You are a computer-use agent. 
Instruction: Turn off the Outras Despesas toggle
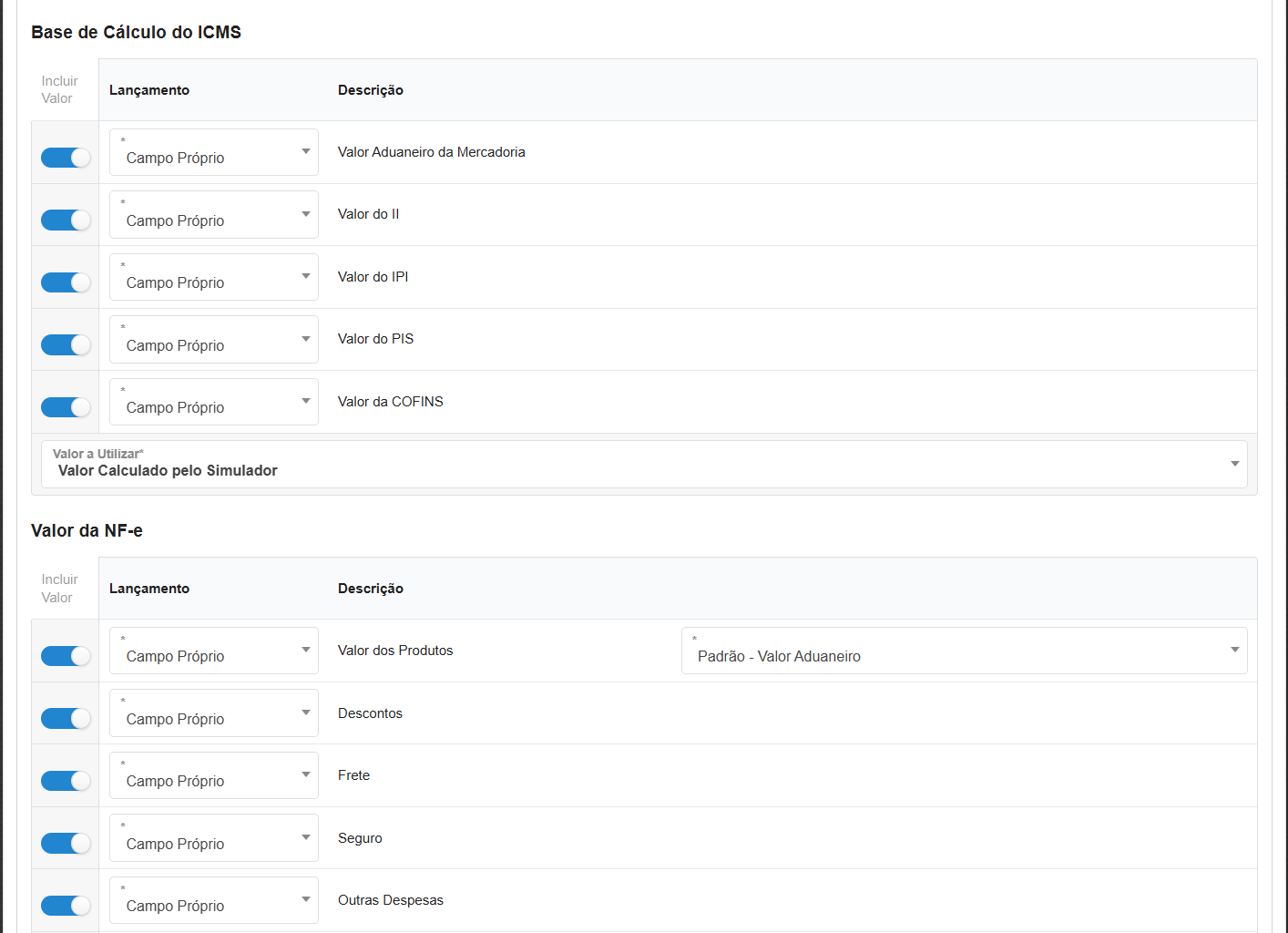[x=66, y=906]
